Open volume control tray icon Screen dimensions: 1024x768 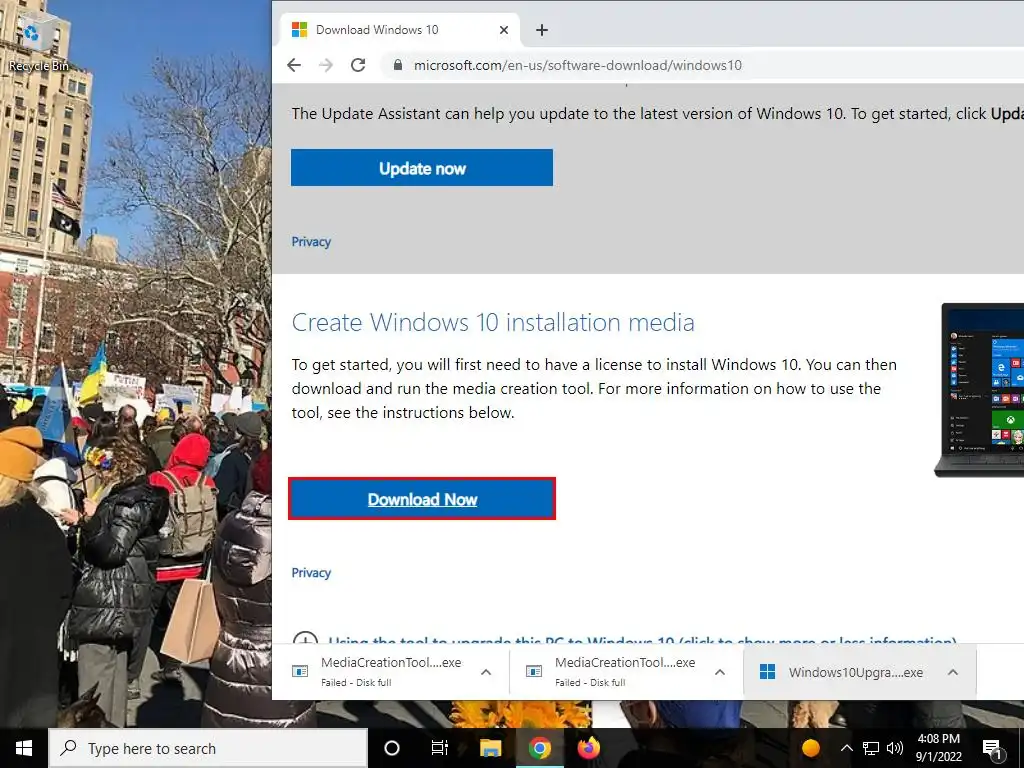coord(895,748)
